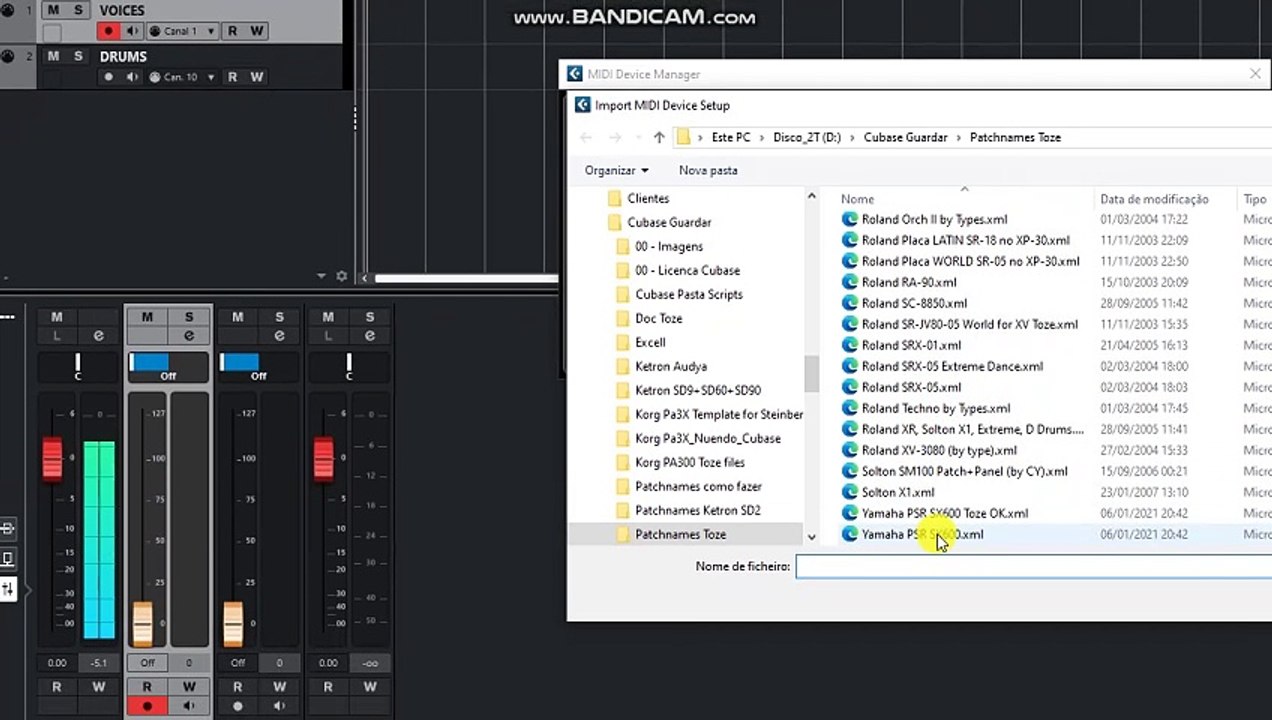
Task: Click edit channel 'e' button on first mixer strip
Action: click(x=98, y=336)
